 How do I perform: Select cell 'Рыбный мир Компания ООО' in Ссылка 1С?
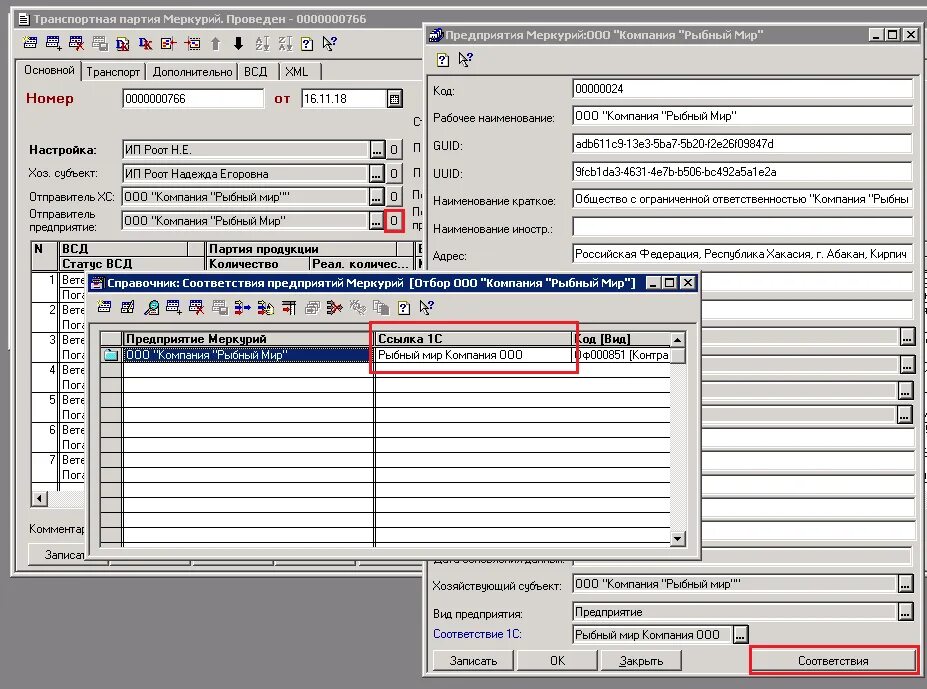point(474,355)
